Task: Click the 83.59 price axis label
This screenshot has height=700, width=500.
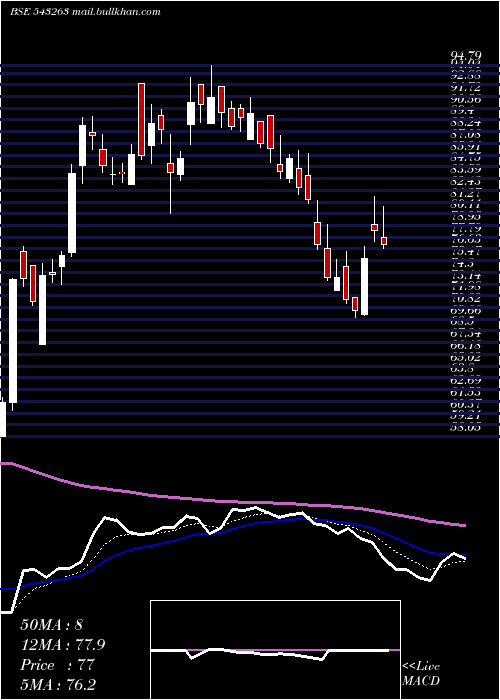Action: pyautogui.click(x=466, y=170)
